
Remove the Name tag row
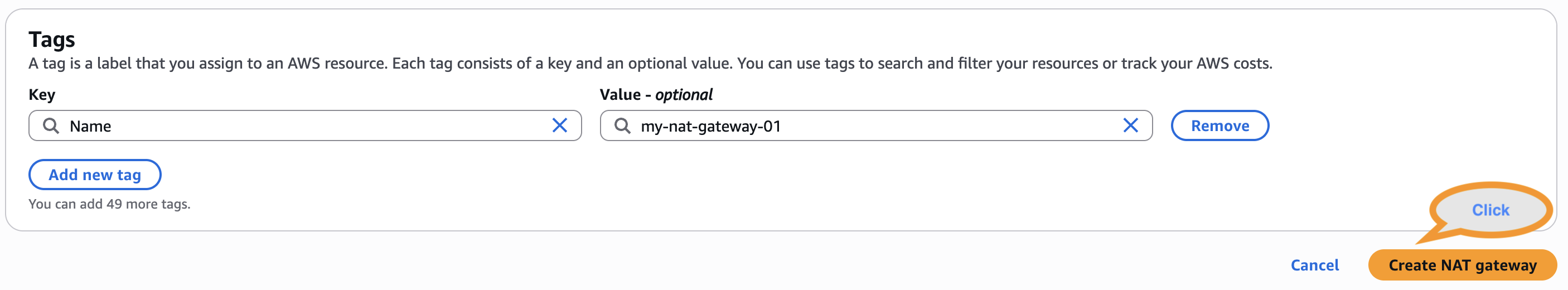pos(1219,126)
